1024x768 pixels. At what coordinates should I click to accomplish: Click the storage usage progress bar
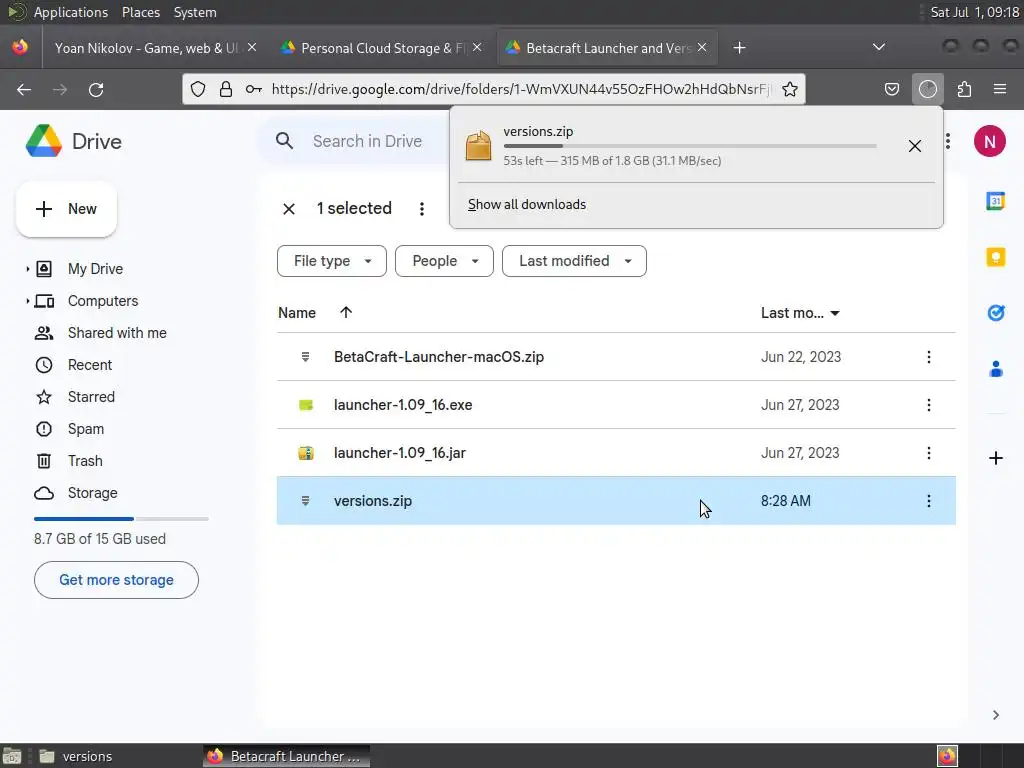click(x=121, y=519)
